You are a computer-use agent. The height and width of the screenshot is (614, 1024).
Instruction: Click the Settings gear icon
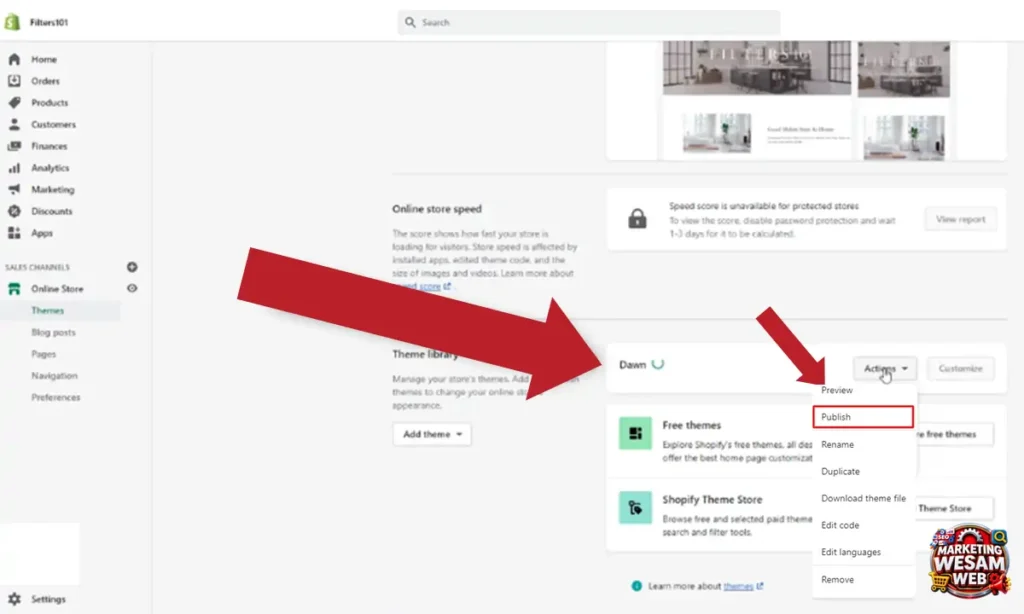(14, 599)
